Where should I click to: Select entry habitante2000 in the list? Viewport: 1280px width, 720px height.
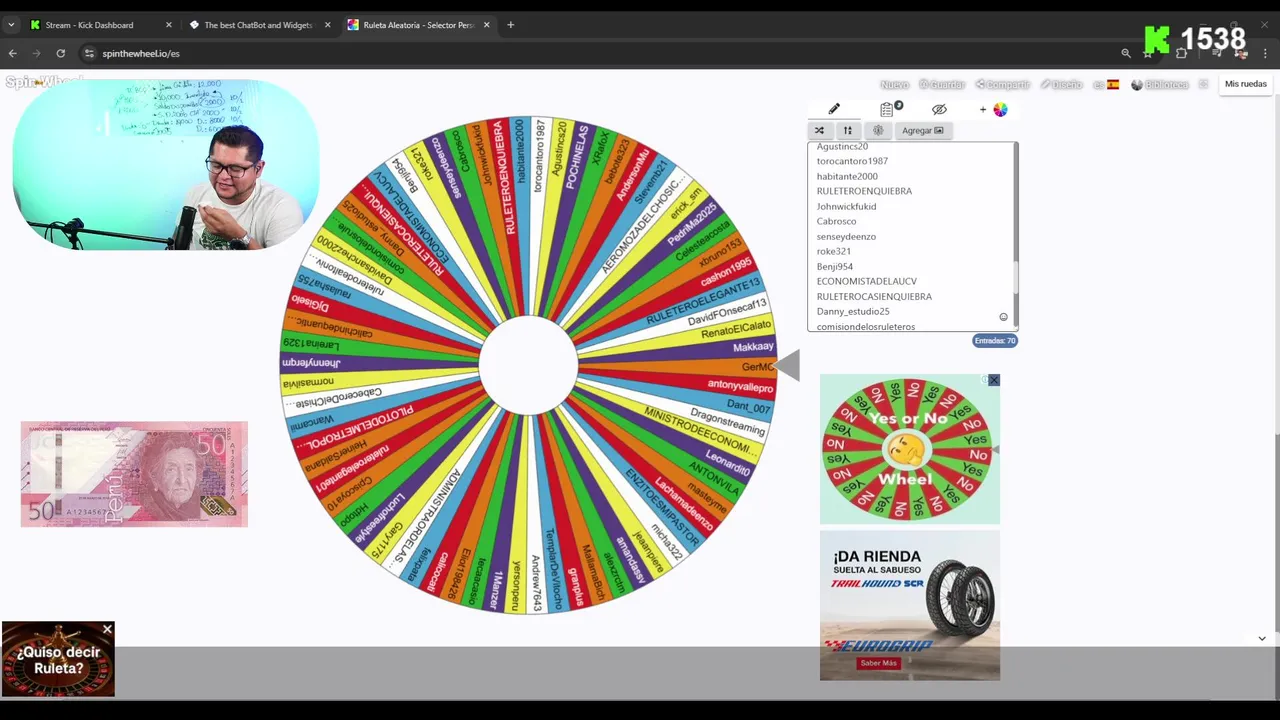click(x=847, y=176)
